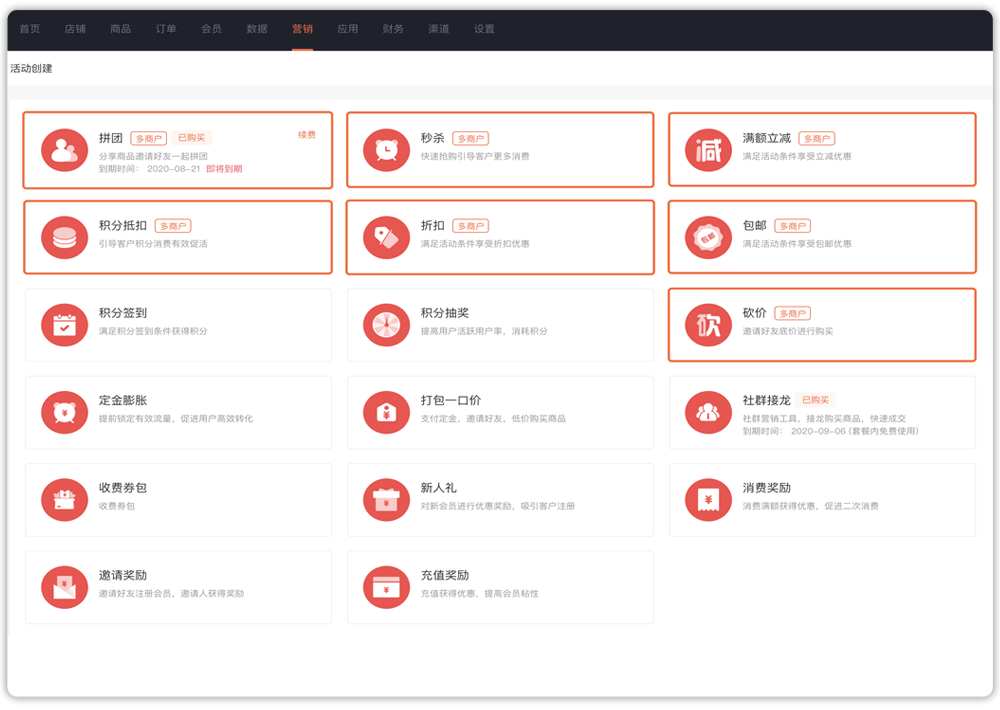Open the 打包一口价 activity title
The width and height of the screenshot is (1000, 710).
(450, 400)
